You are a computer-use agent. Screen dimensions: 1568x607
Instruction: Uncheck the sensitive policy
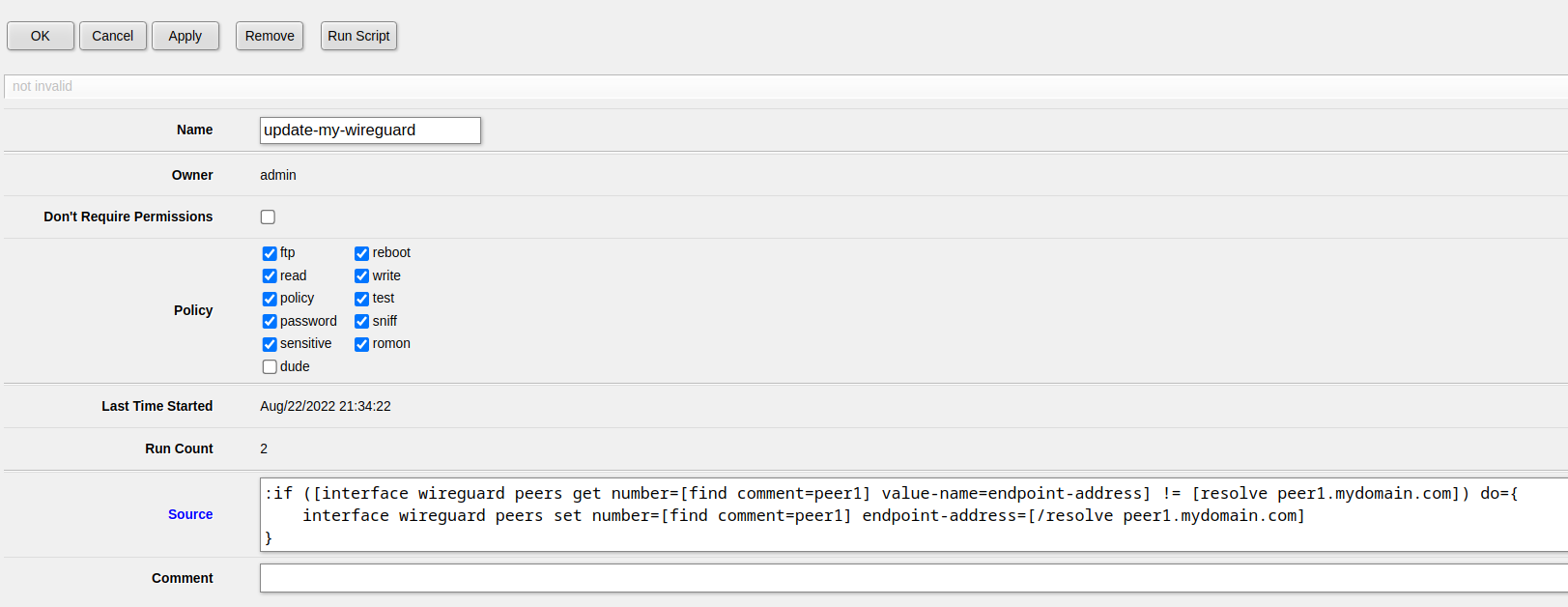270,344
